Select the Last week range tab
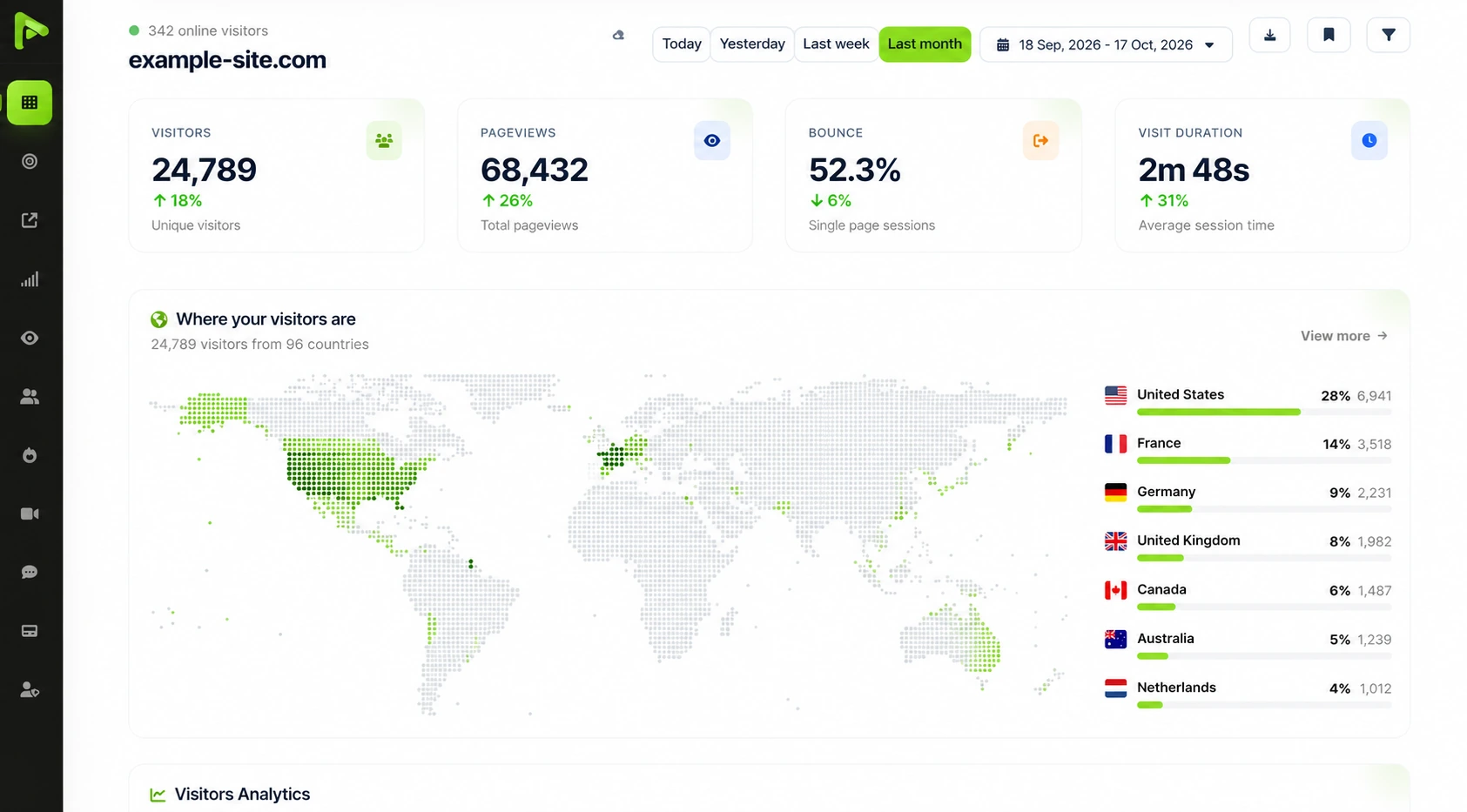Screen dimensions: 1467x812 point(836,44)
